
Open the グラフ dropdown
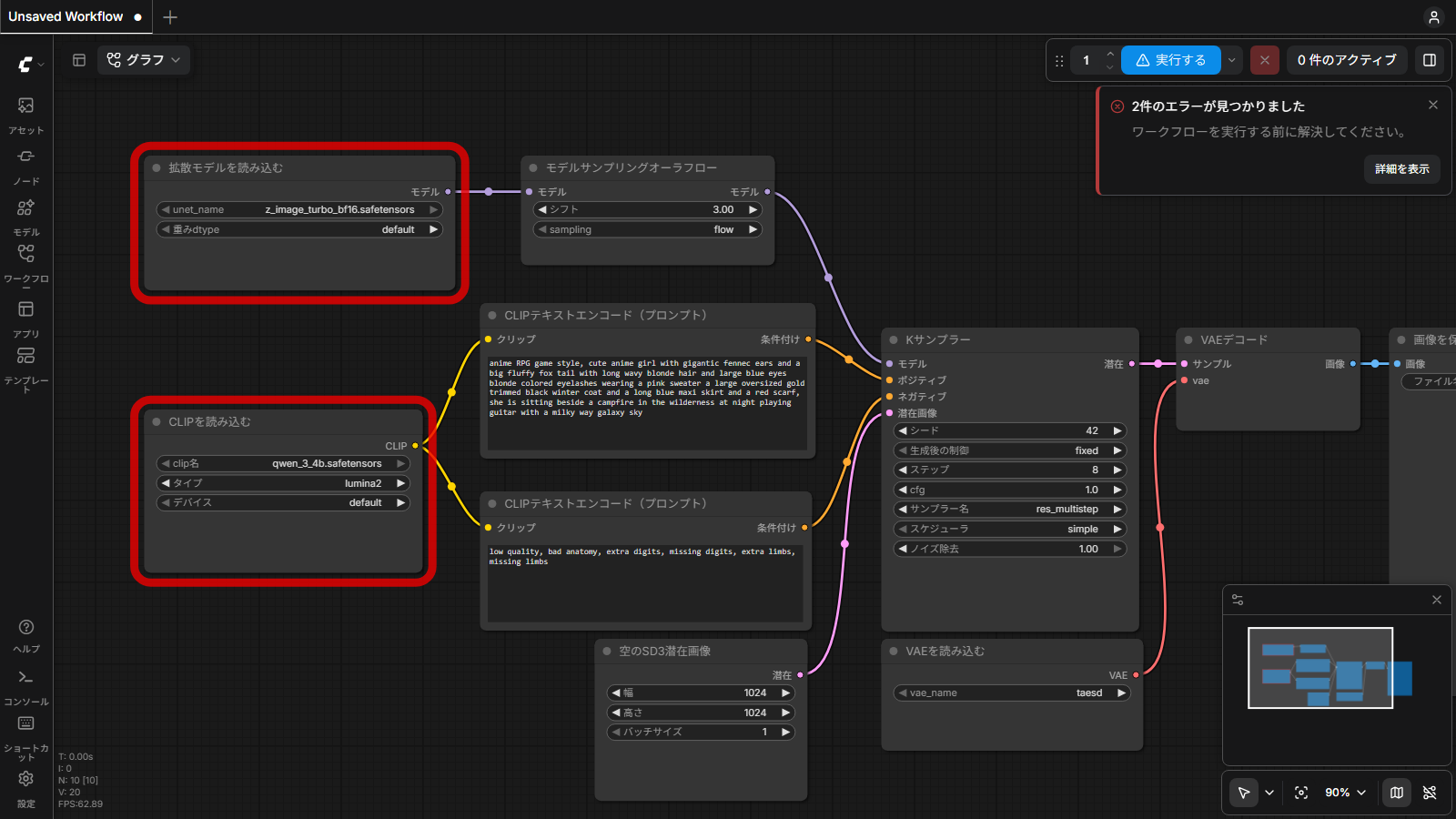pos(144,60)
